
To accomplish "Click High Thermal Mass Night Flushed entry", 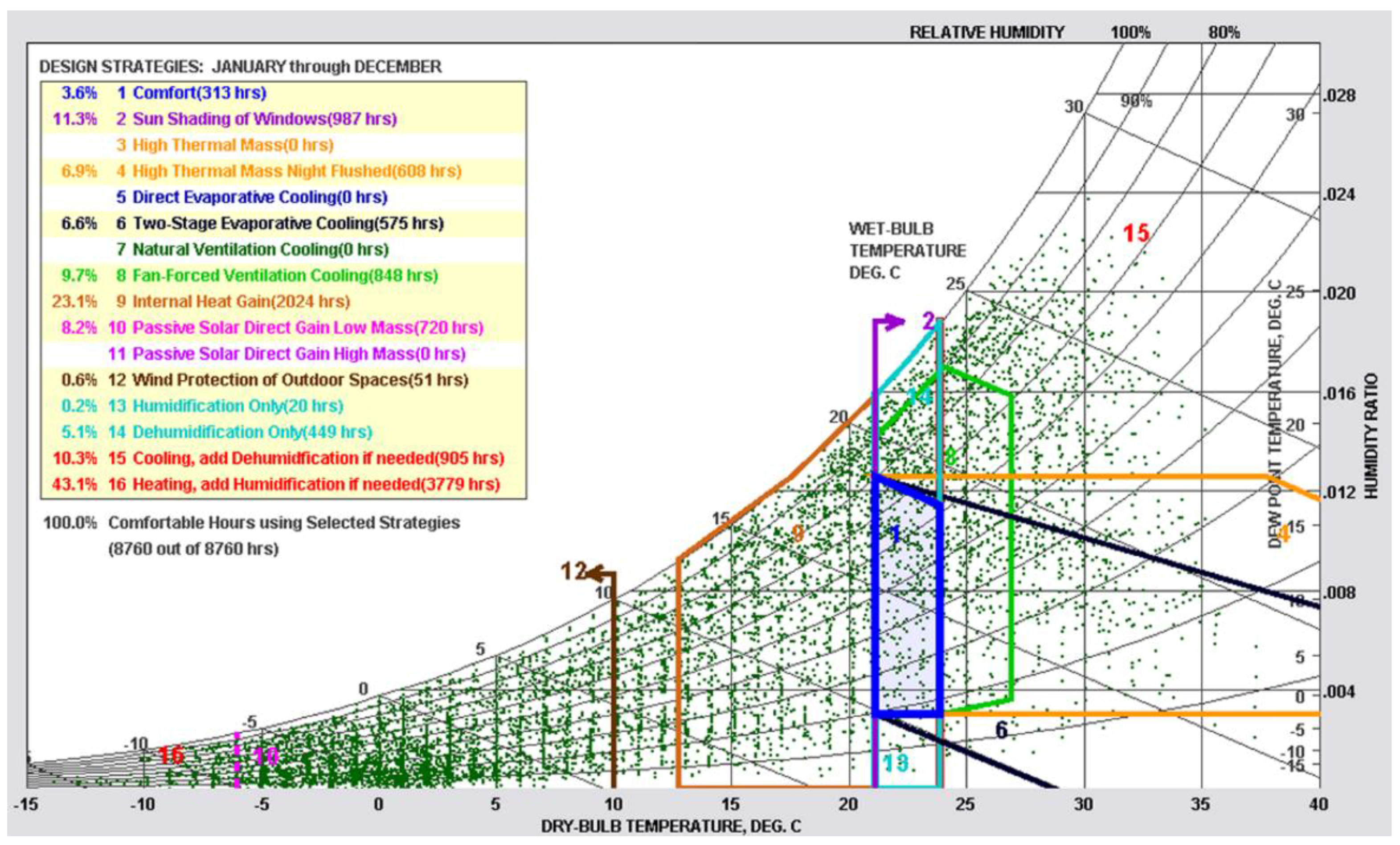I will 297,171.
